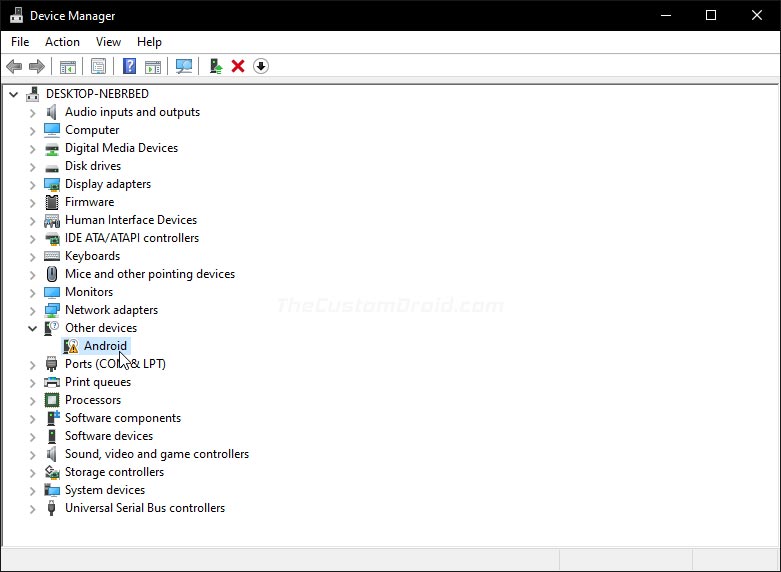Click the Disable device down-arrow icon
Viewport: 781px width, 572px height.
261,66
